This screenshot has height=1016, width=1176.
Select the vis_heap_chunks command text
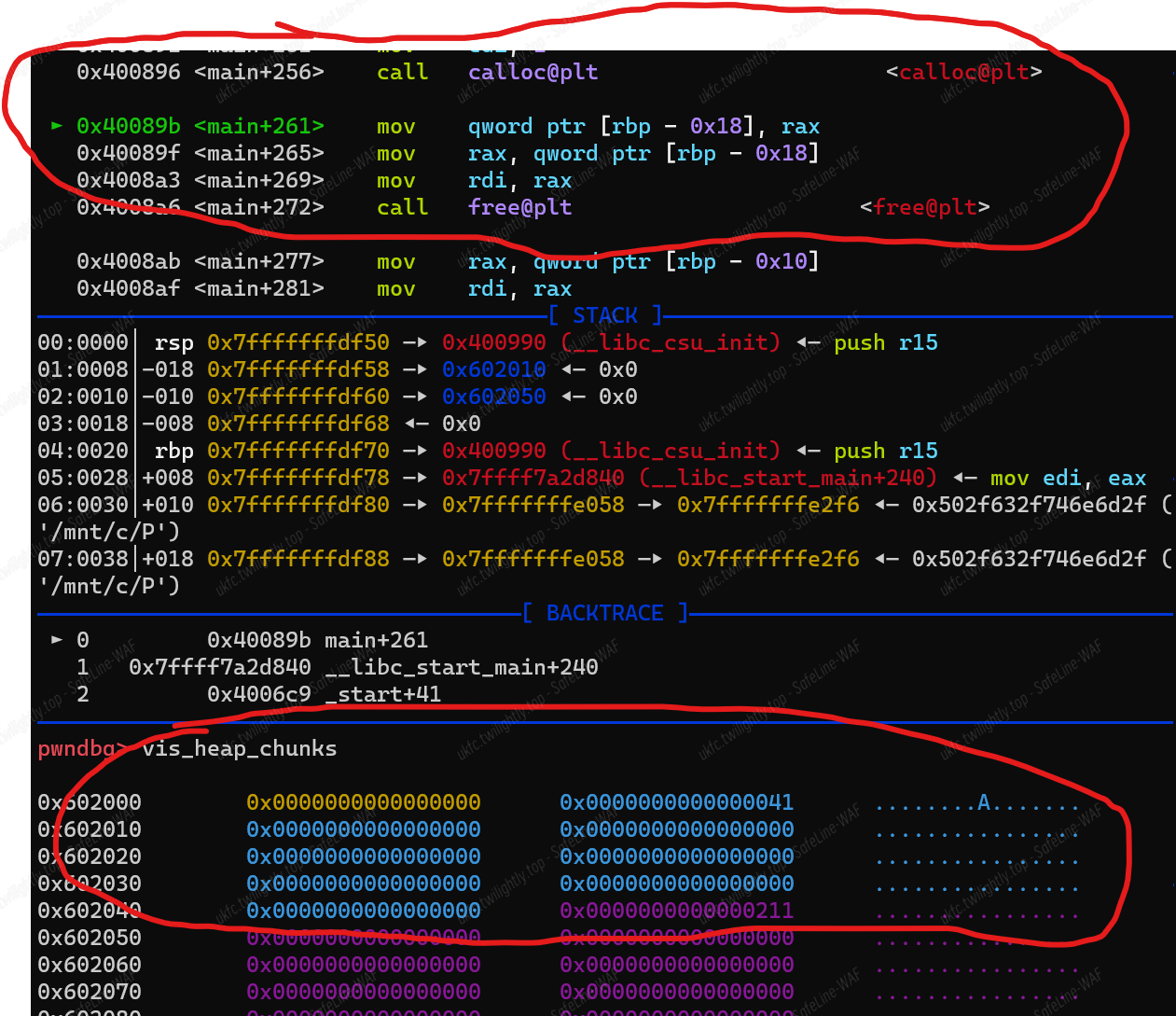(240, 748)
